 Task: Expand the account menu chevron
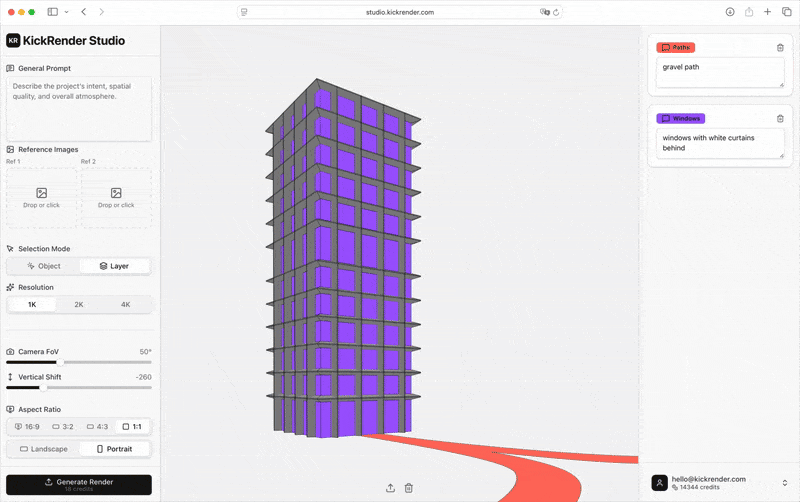(x=785, y=483)
